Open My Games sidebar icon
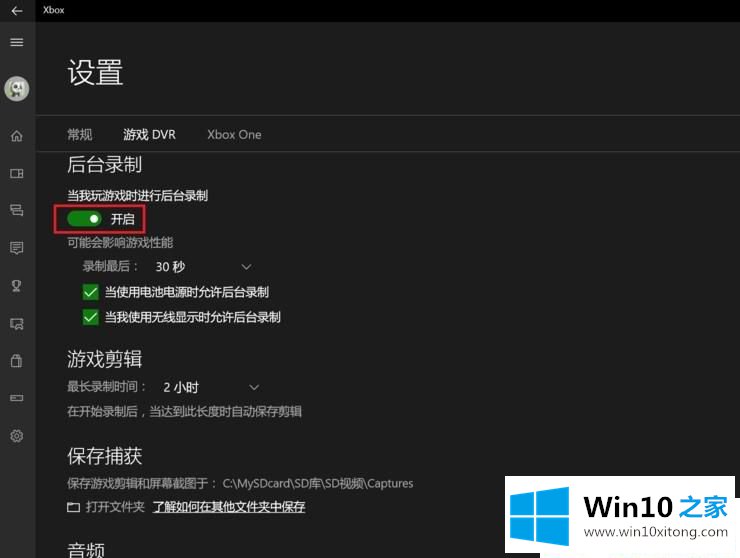This screenshot has width=740, height=558. pyautogui.click(x=17, y=174)
